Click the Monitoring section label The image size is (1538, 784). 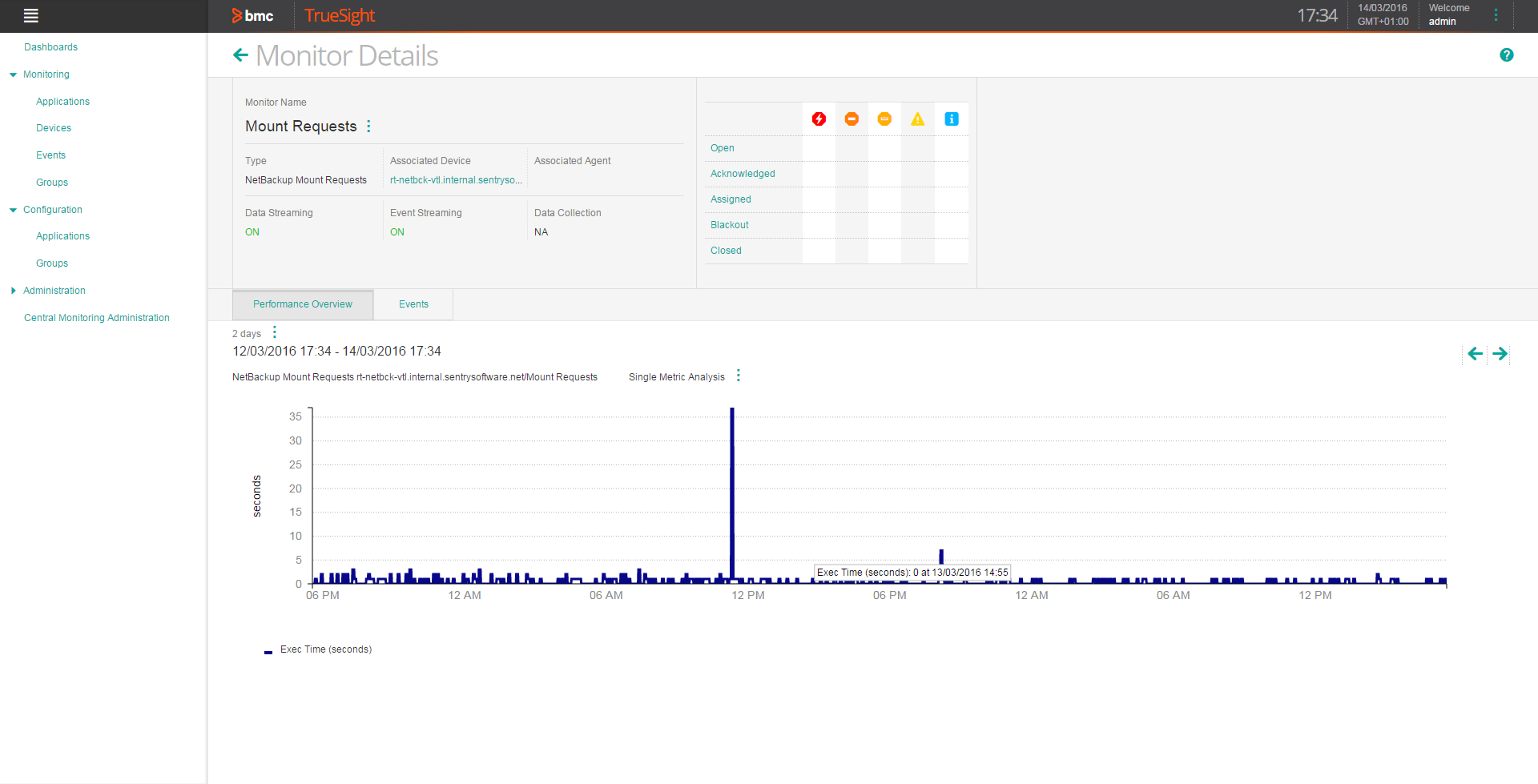(46, 74)
